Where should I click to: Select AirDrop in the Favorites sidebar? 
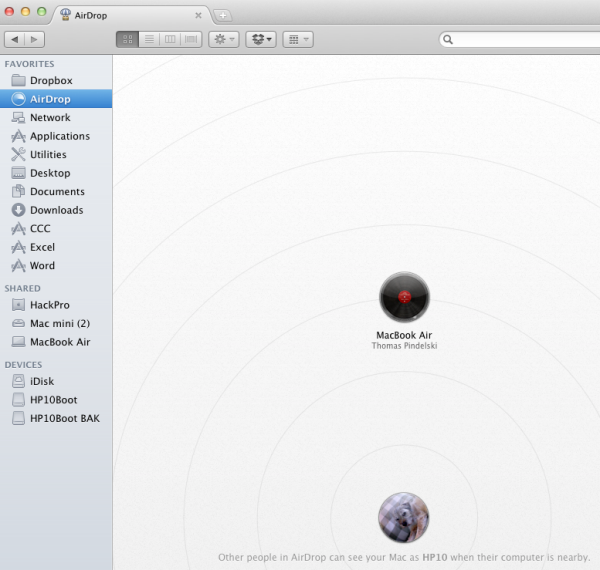pyautogui.click(x=56, y=99)
